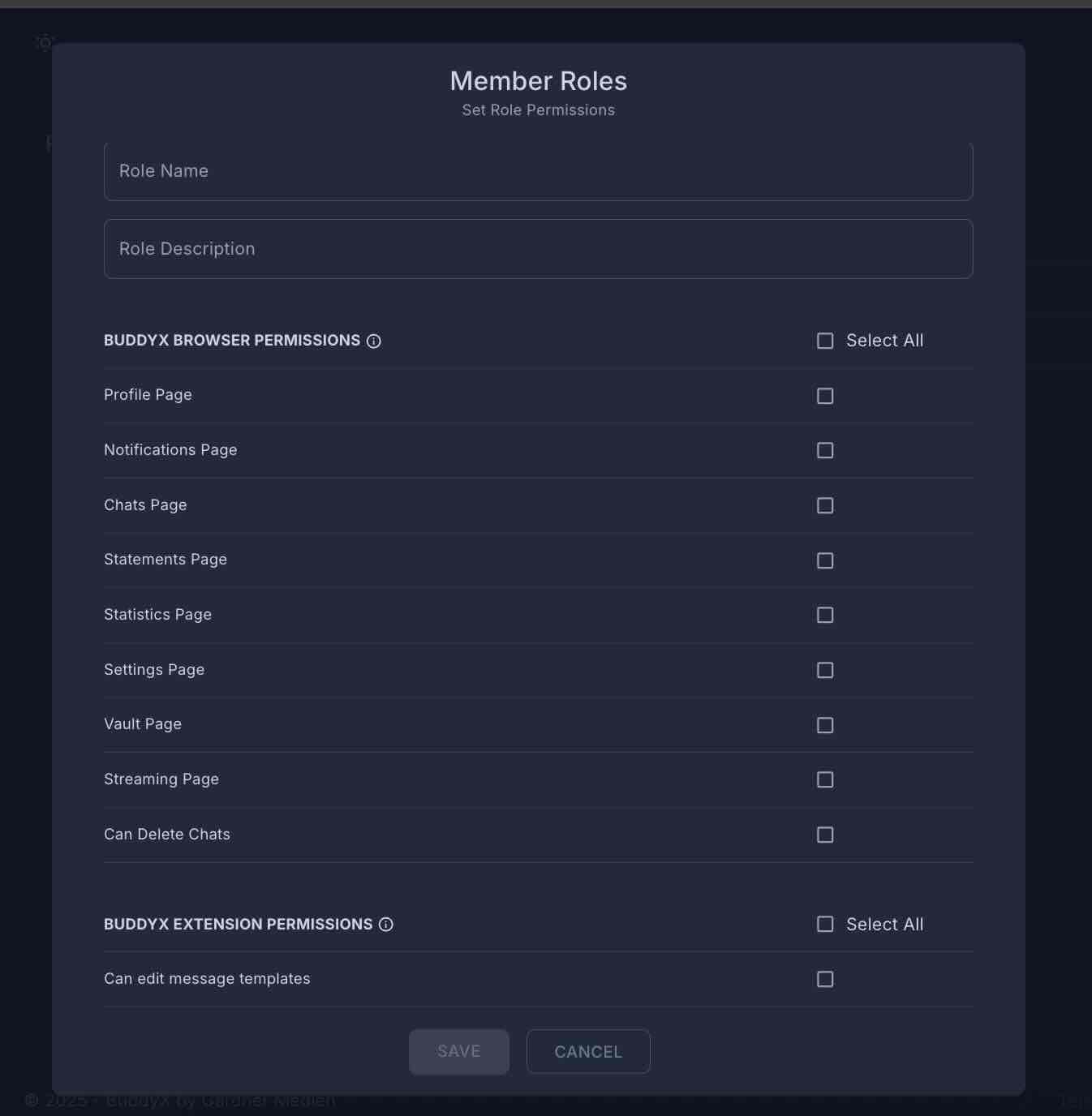Check Select All for Browser Permissions
This screenshot has height=1116, width=1092.
[x=825, y=341]
